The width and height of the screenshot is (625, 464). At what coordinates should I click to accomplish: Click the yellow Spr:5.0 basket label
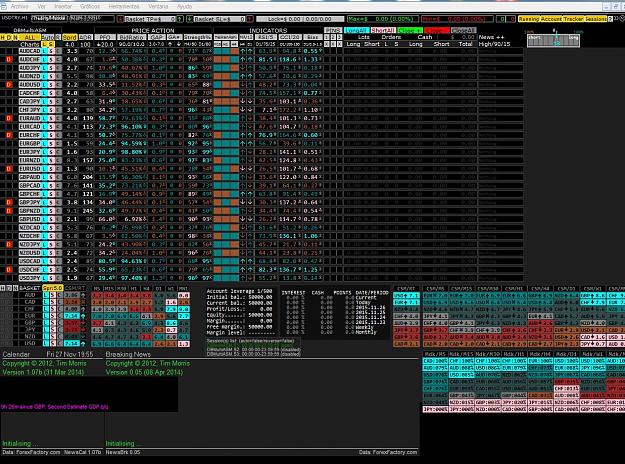click(53, 288)
